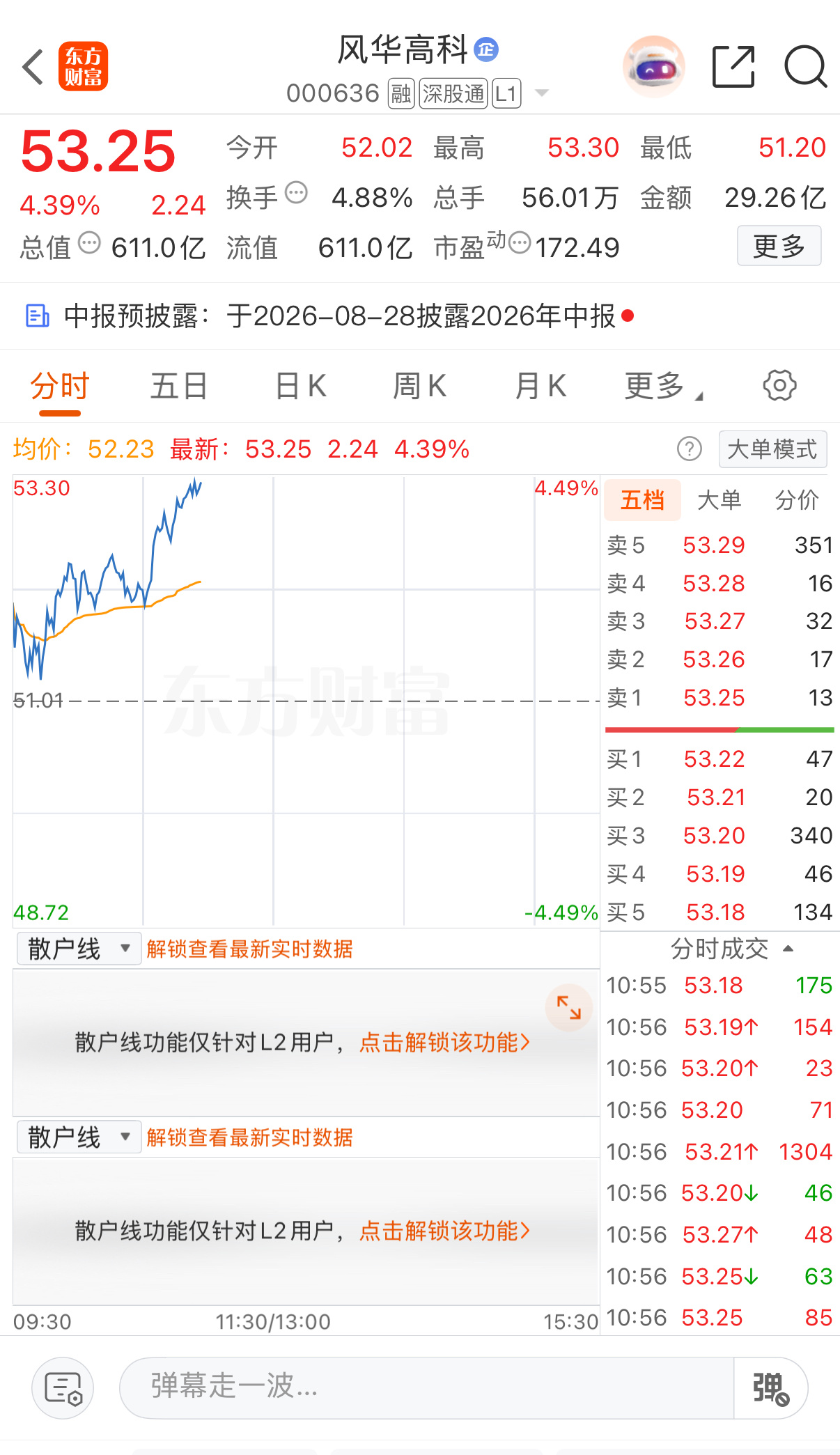Open the search magnifier icon
This screenshot has width=840, height=1455.
[805, 67]
